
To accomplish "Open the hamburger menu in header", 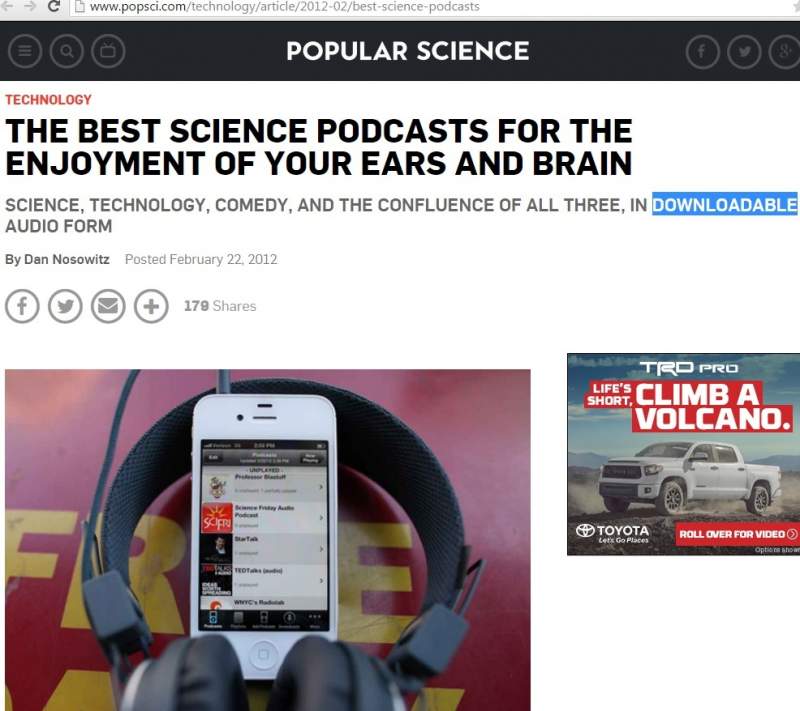I will pyautogui.click(x=24, y=51).
